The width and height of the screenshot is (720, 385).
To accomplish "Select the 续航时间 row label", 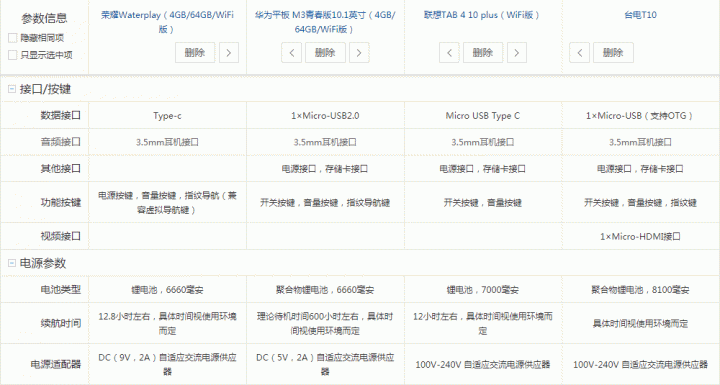I will coord(61,323).
